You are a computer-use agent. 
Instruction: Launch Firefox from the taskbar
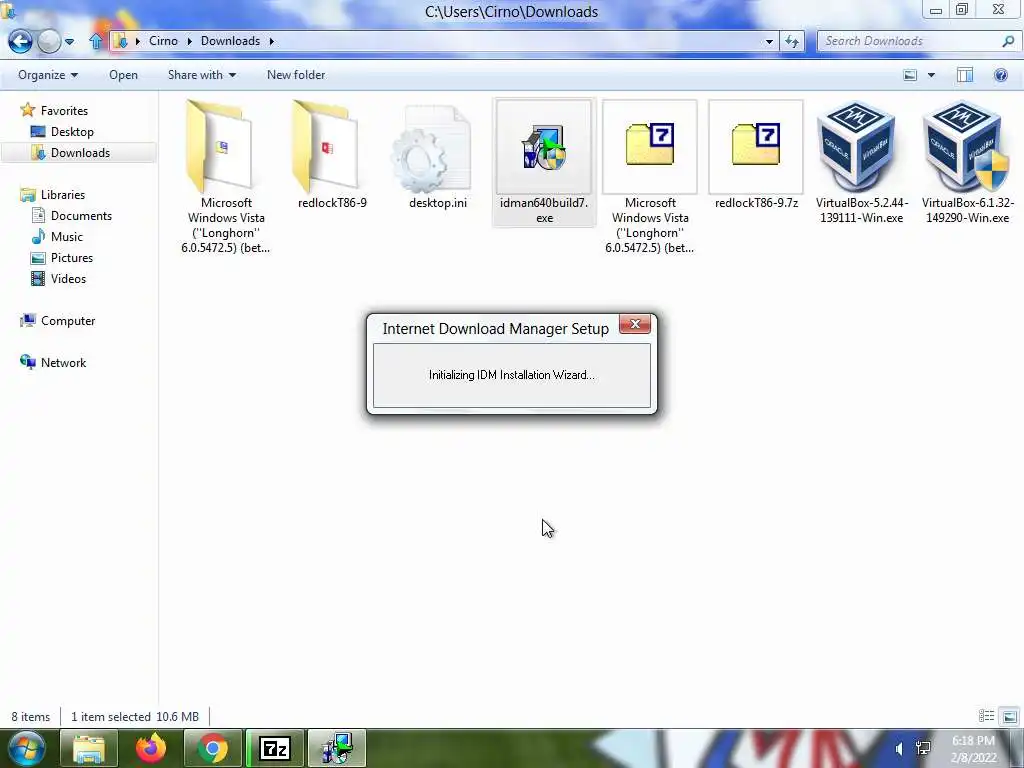(151, 748)
